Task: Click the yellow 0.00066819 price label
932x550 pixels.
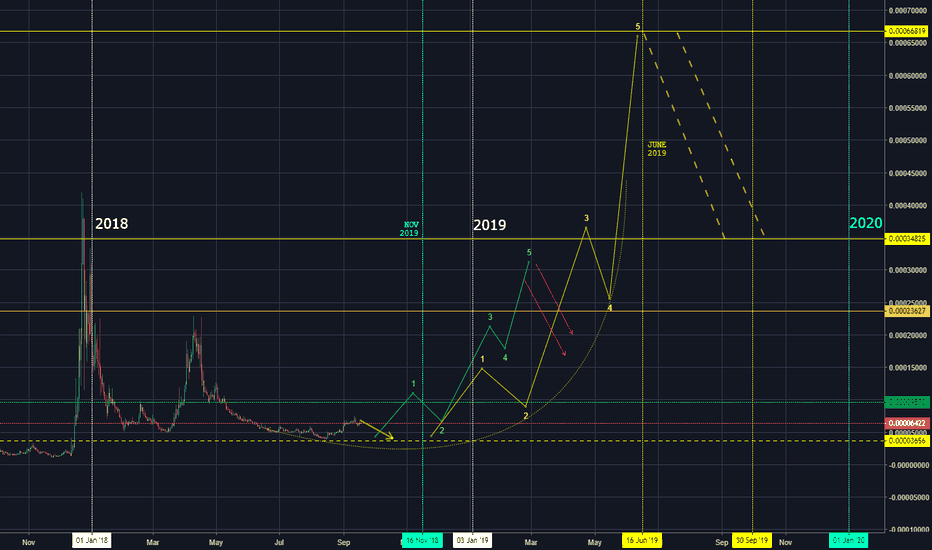Action: tap(906, 31)
